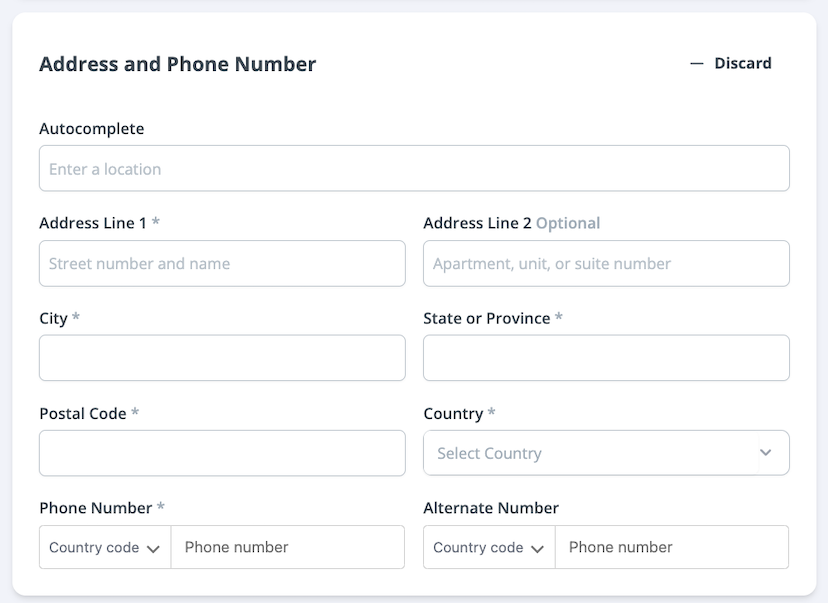Click the Phone Number entry field
The width and height of the screenshot is (828, 603).
tap(288, 548)
